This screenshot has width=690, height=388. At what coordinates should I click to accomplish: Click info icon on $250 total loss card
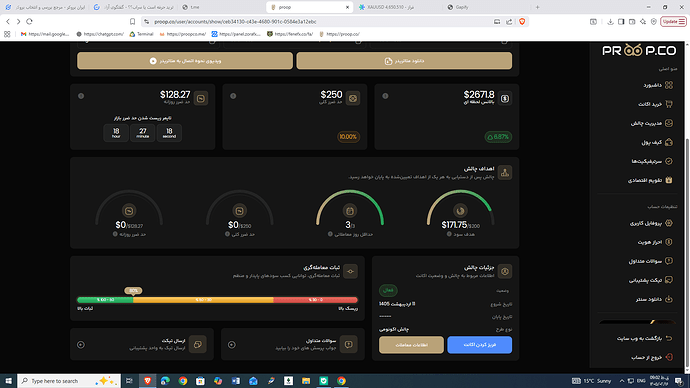click(x=233, y=96)
